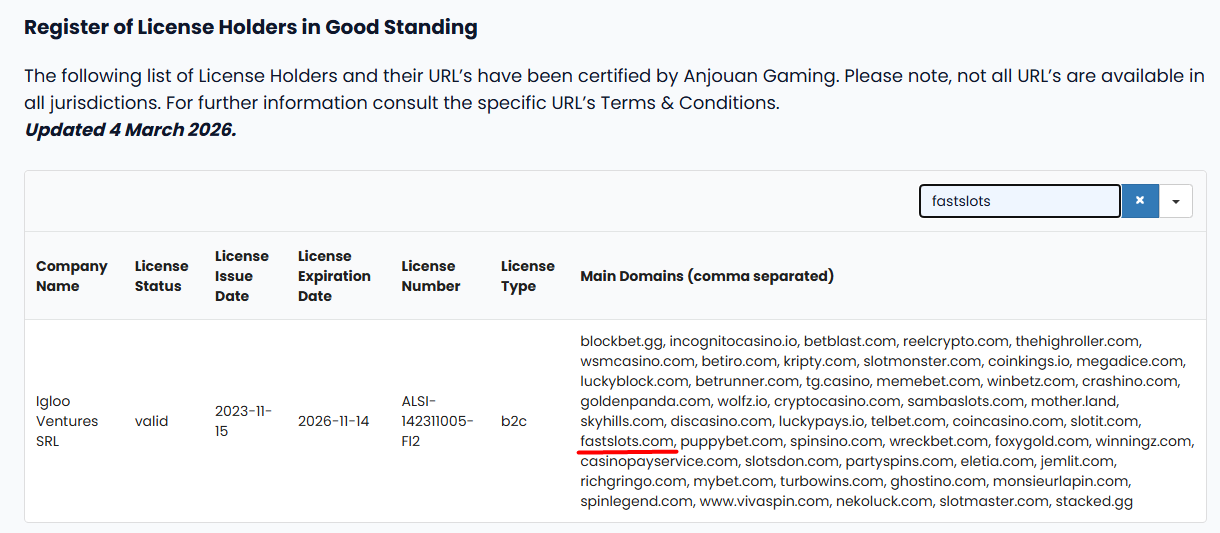The height and width of the screenshot is (533, 1220).
Task: Click the 2026-11-14 expiration date cell
Action: 333,421
